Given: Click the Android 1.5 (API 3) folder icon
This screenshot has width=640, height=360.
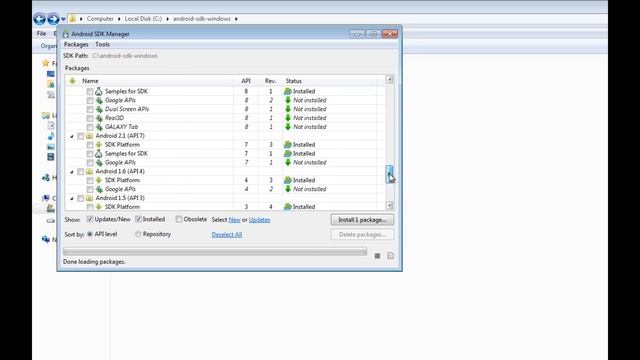Looking at the screenshot, I should 89,198.
